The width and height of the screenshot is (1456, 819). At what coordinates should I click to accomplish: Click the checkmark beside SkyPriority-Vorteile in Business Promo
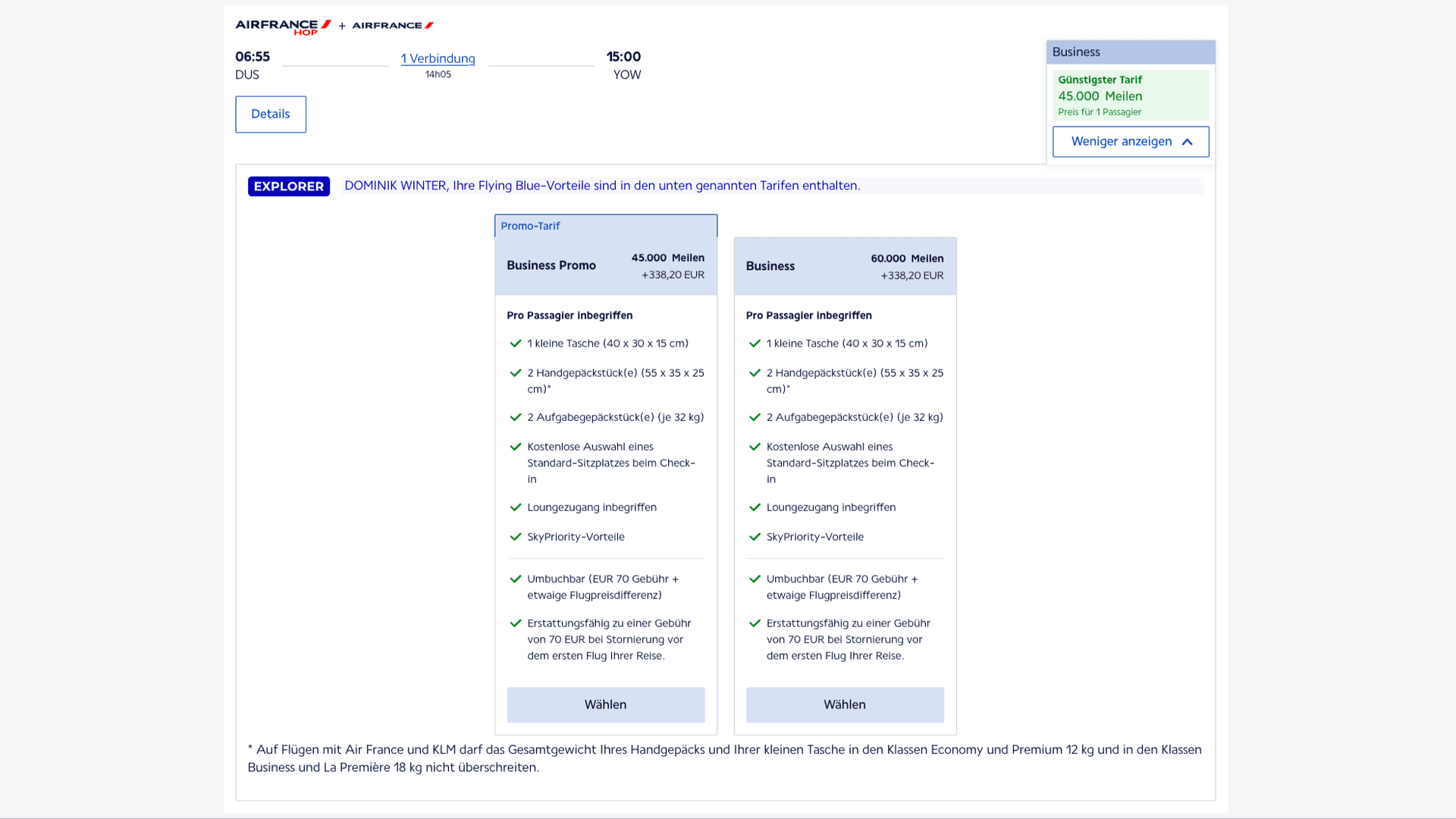(515, 536)
